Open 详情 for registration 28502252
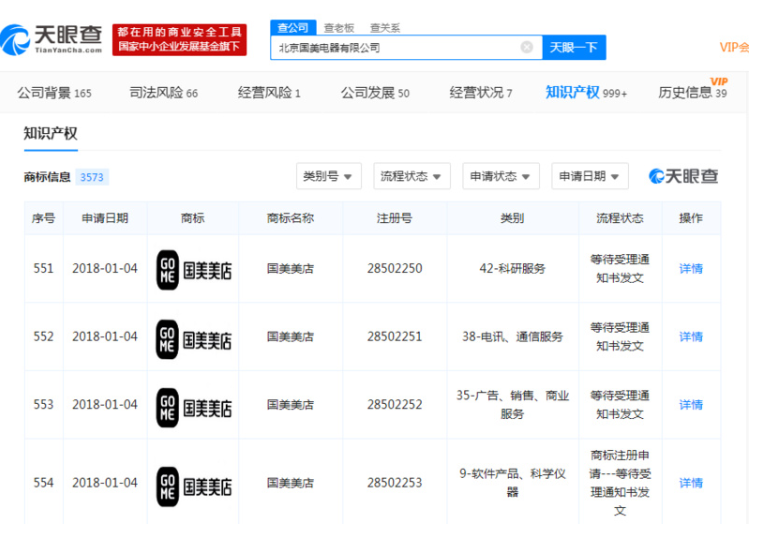Viewport: 779px width, 534px height. tap(691, 405)
